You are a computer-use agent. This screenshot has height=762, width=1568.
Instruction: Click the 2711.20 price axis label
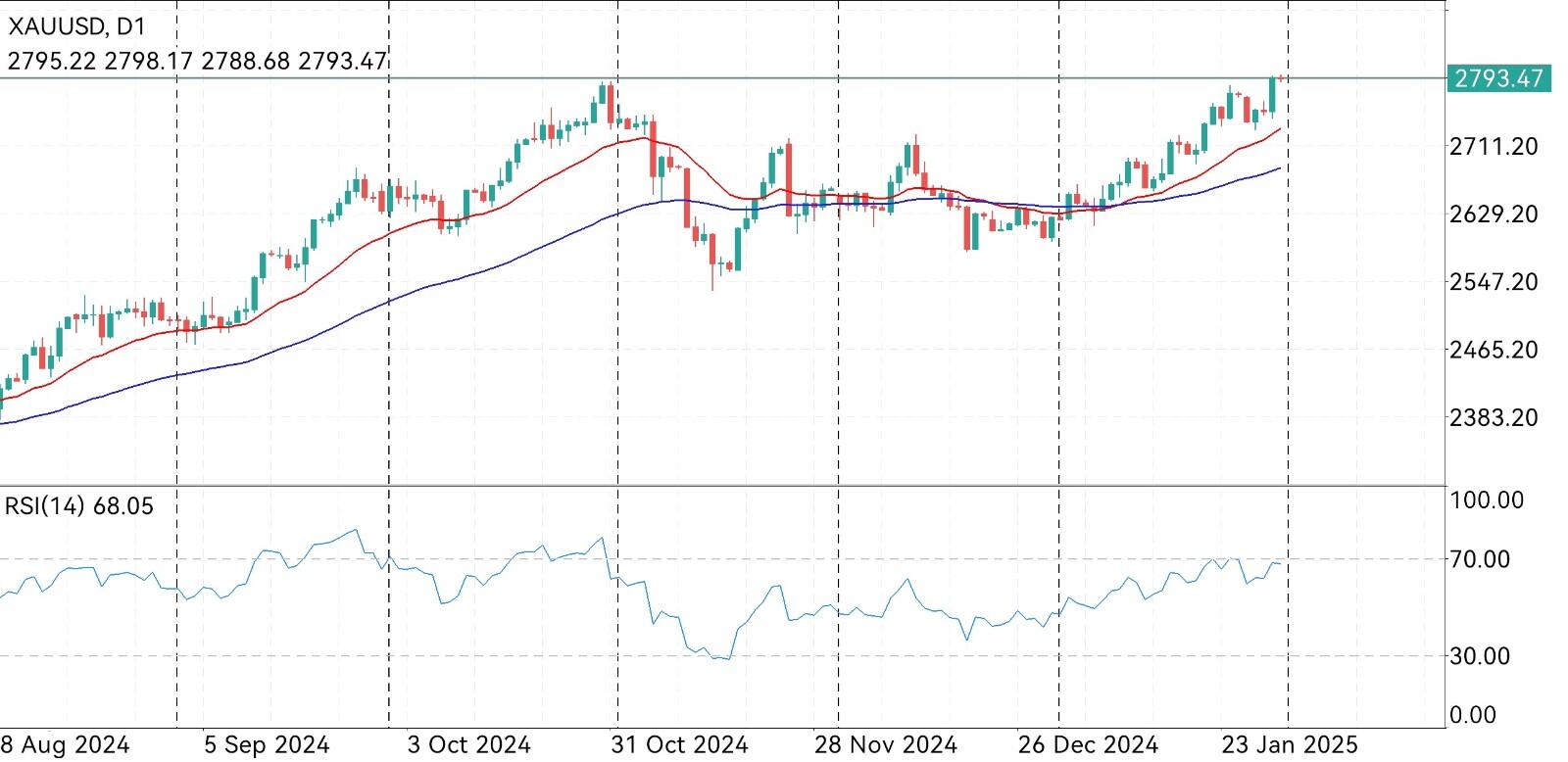(1495, 147)
